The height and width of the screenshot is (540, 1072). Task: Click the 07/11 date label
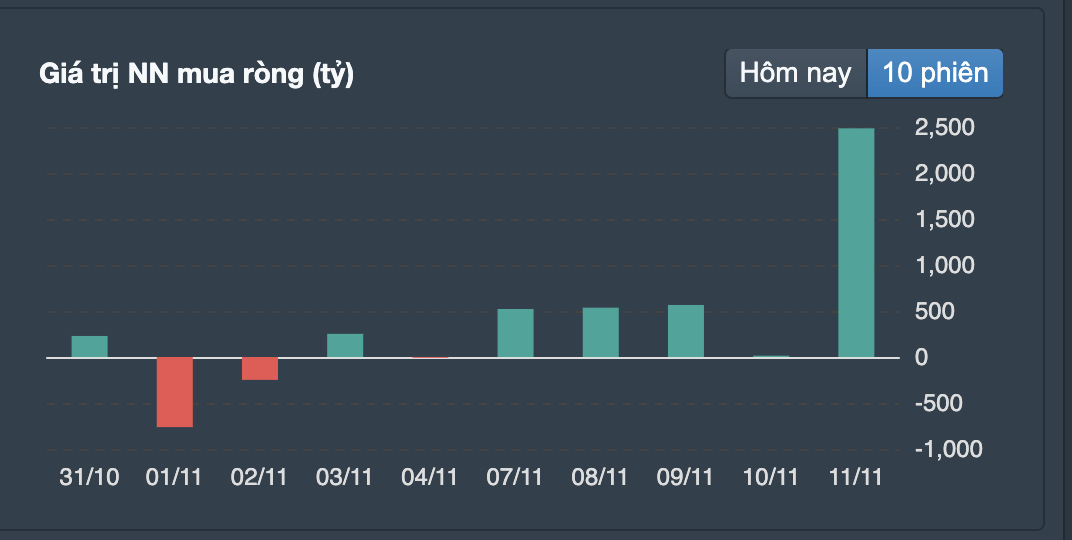point(515,477)
